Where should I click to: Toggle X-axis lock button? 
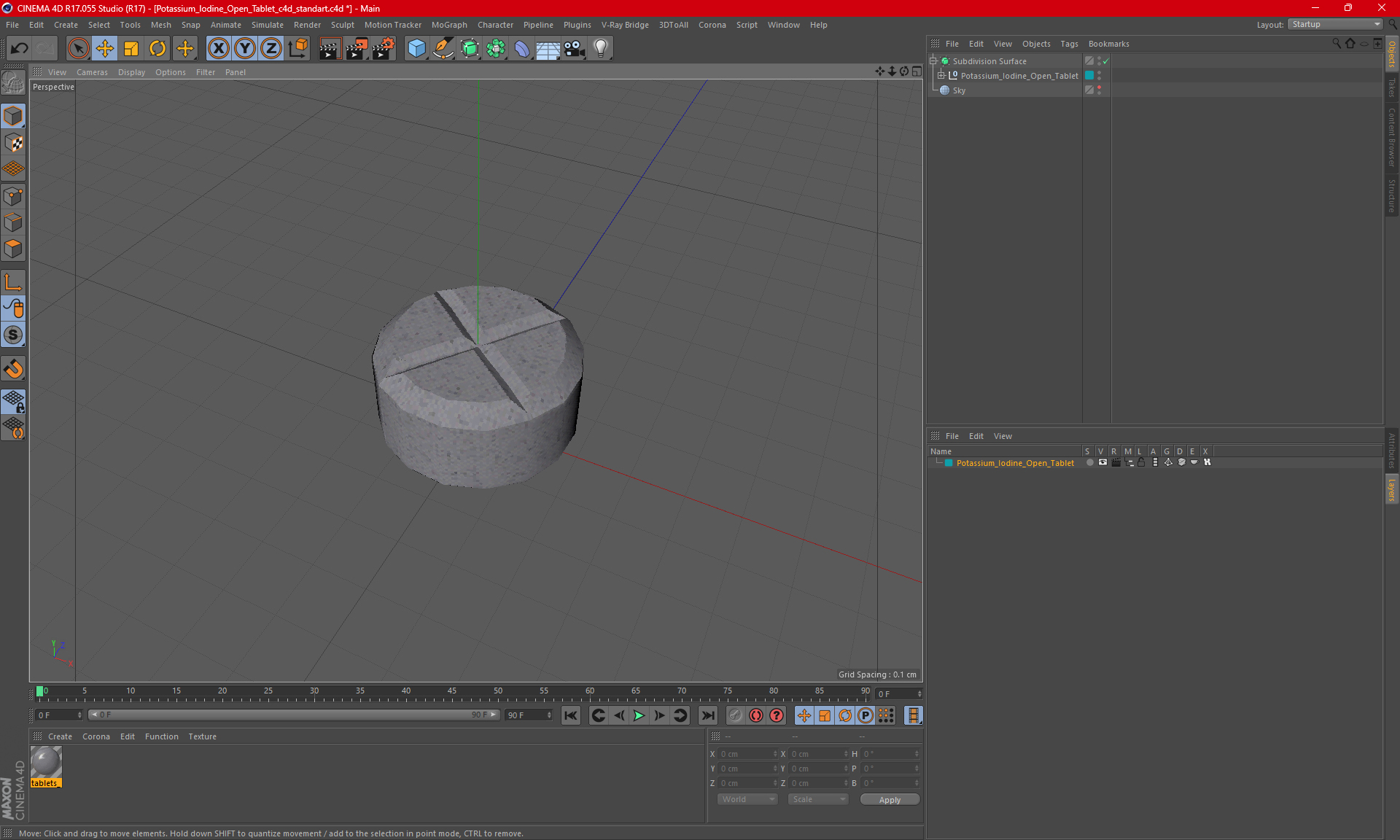pos(218,48)
